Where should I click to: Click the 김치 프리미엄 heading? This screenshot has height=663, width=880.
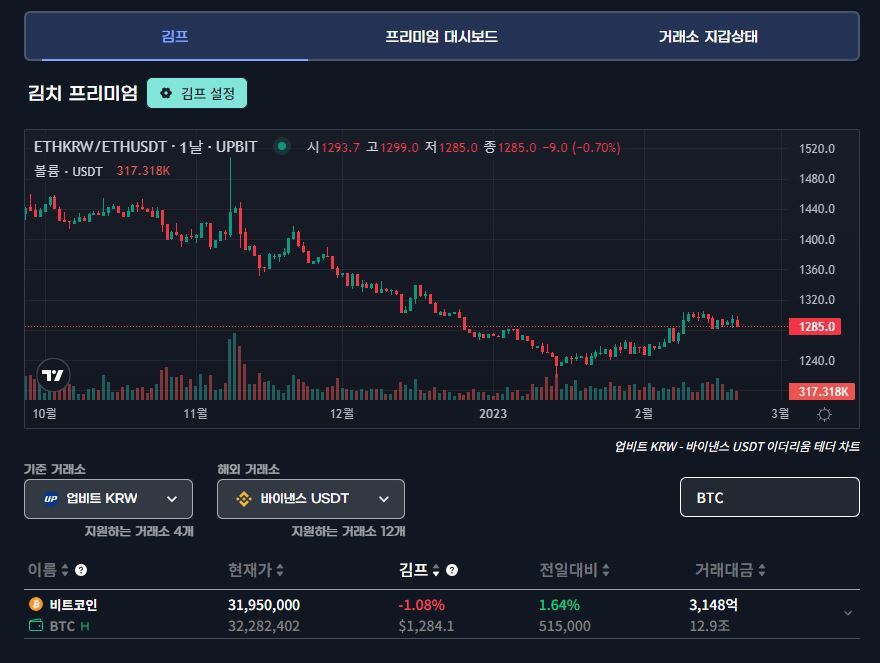tap(82, 93)
